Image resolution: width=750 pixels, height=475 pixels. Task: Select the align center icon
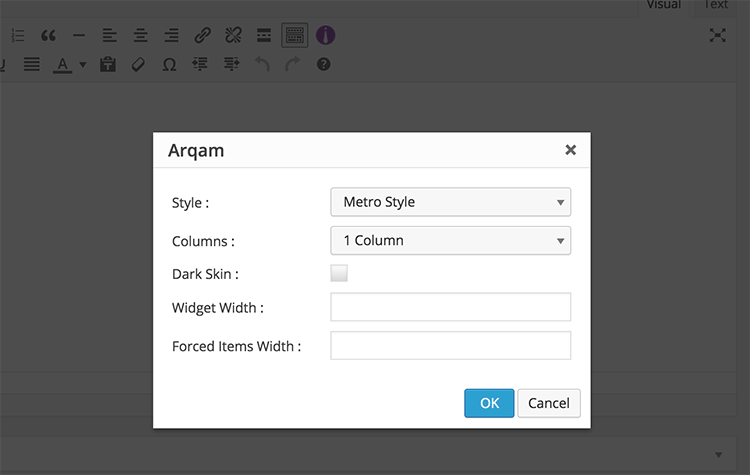140,35
